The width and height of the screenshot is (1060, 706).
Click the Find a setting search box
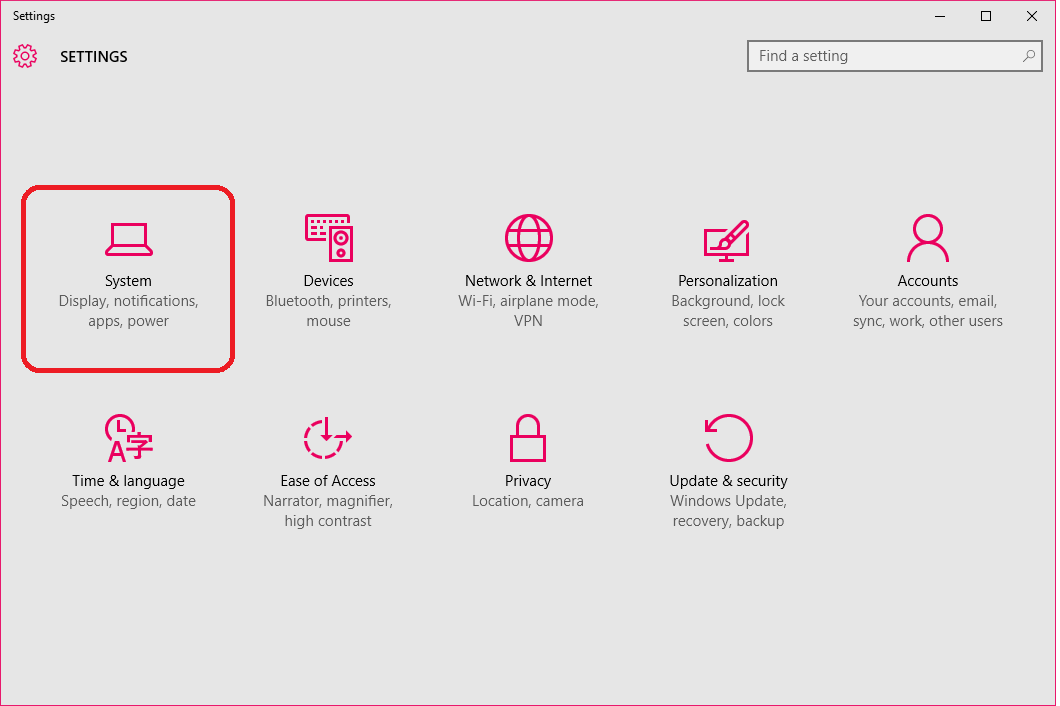[x=880, y=56]
